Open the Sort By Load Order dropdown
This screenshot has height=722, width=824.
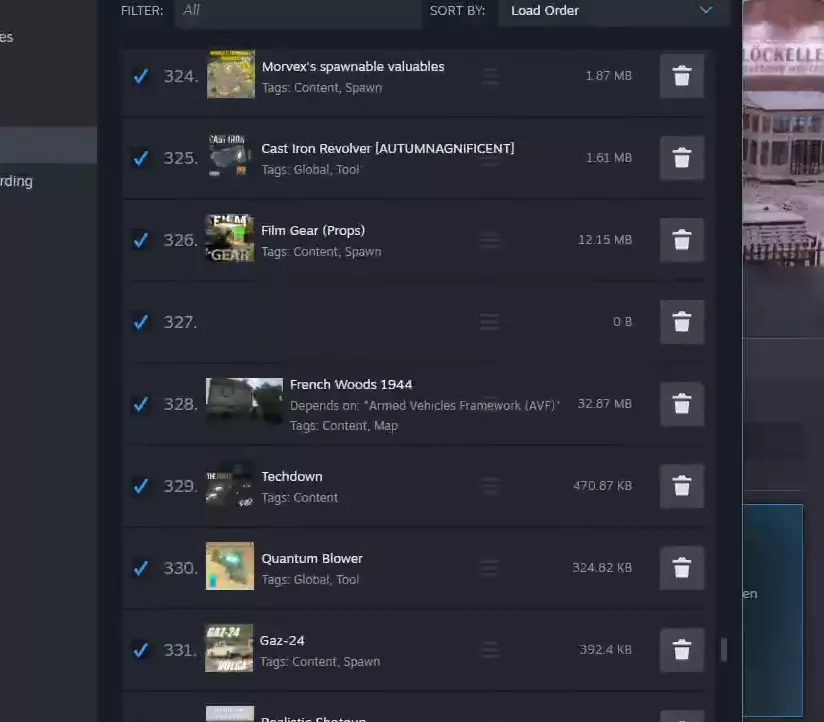pyautogui.click(x=613, y=11)
